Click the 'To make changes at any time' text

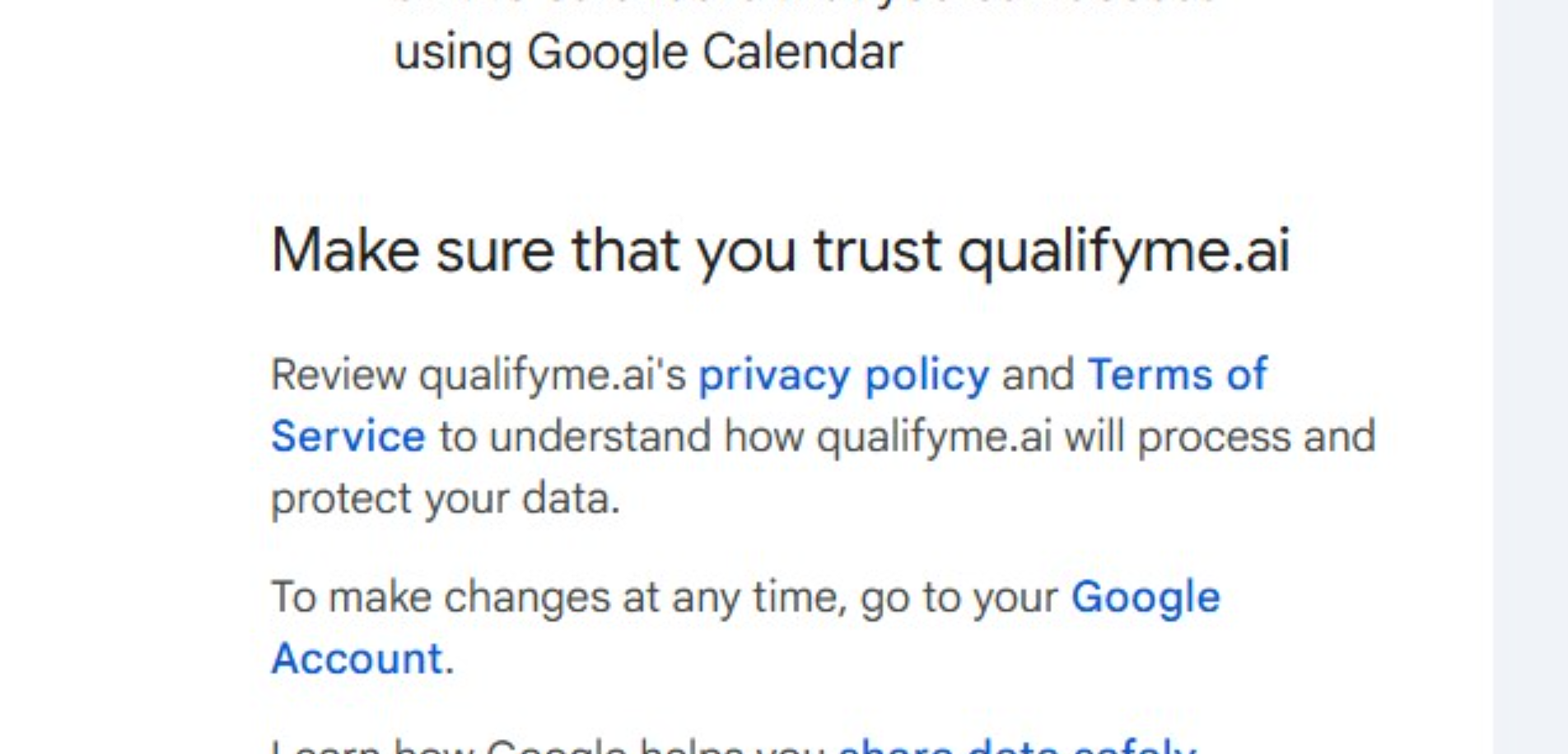(x=558, y=598)
